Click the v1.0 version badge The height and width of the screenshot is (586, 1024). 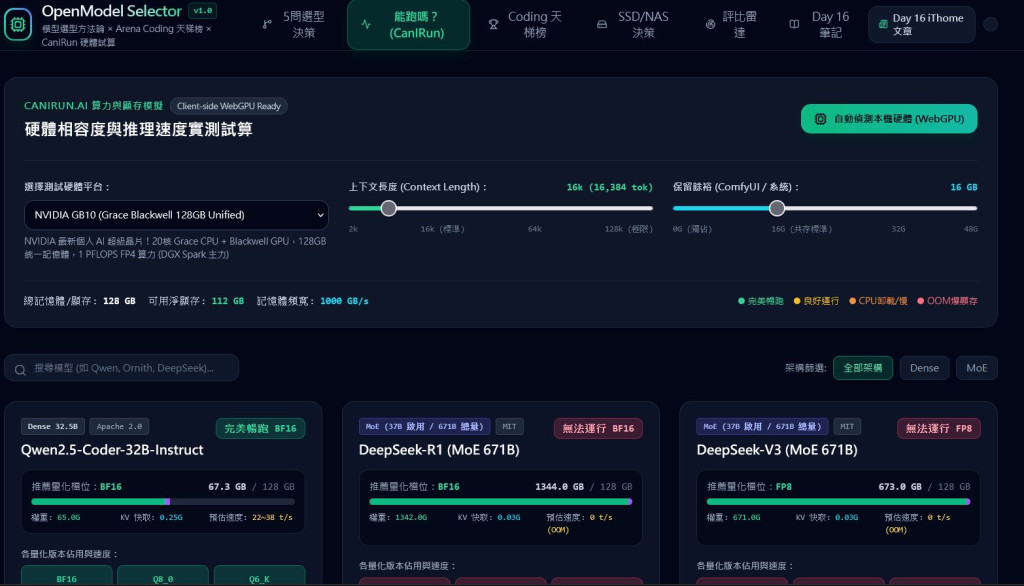(202, 10)
